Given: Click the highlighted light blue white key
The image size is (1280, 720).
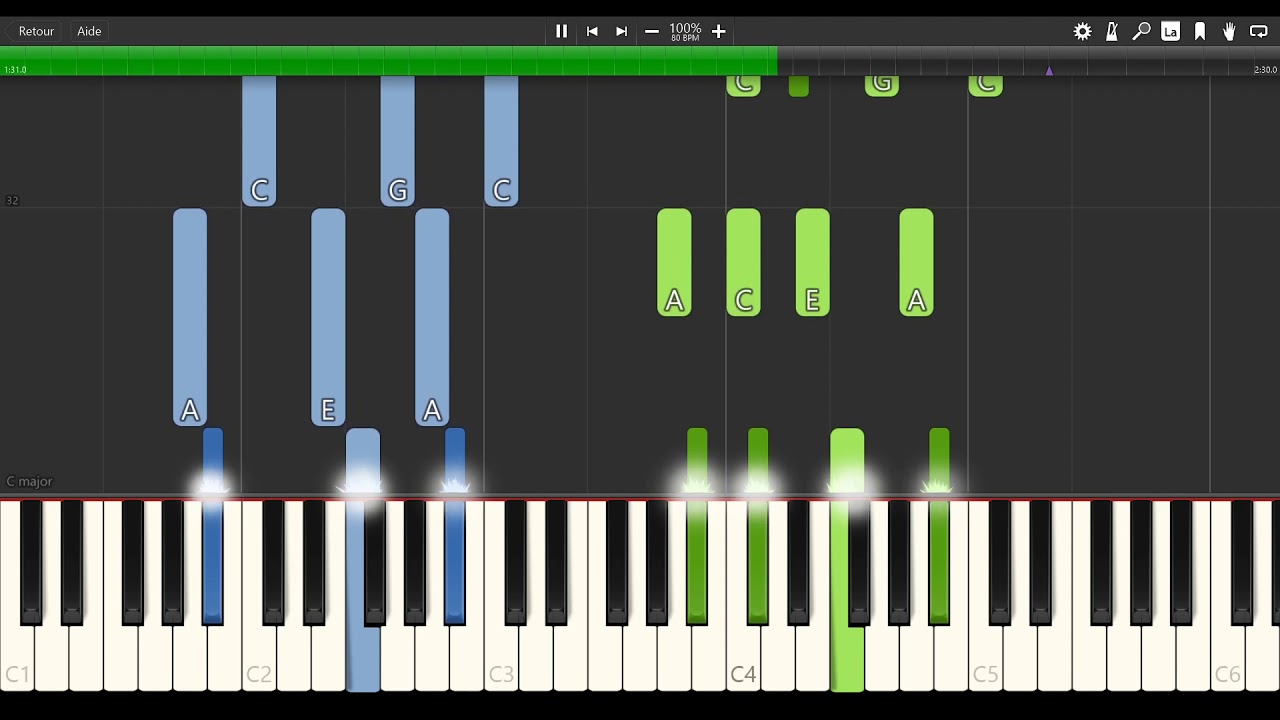Looking at the screenshot, I should 363,660.
